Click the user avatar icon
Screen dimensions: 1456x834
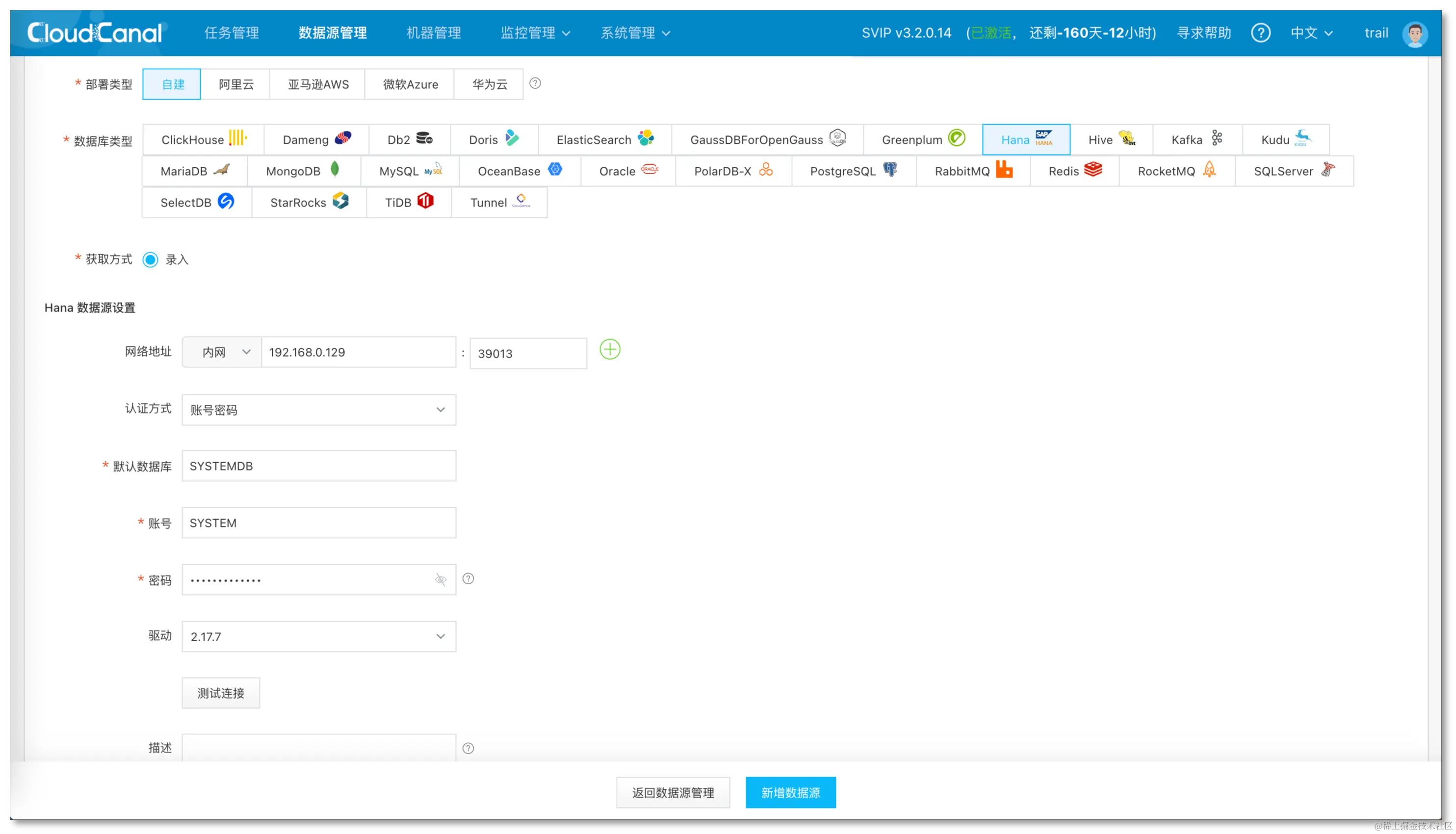point(1414,34)
